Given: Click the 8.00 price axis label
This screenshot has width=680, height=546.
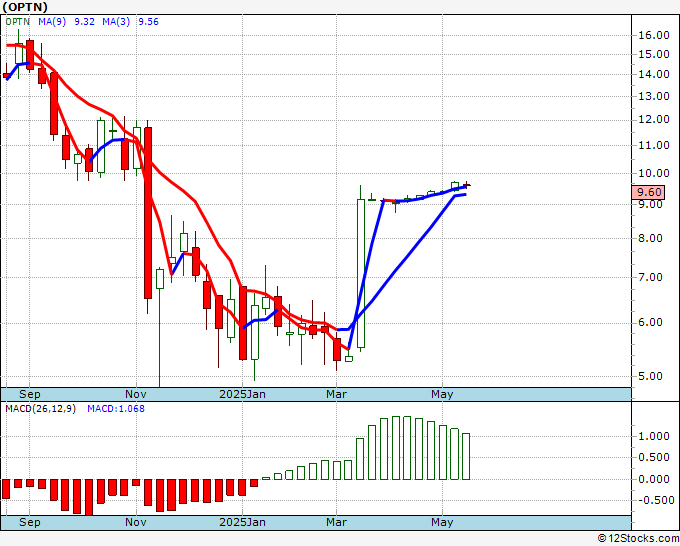Looking at the screenshot, I should pyautogui.click(x=650, y=238).
